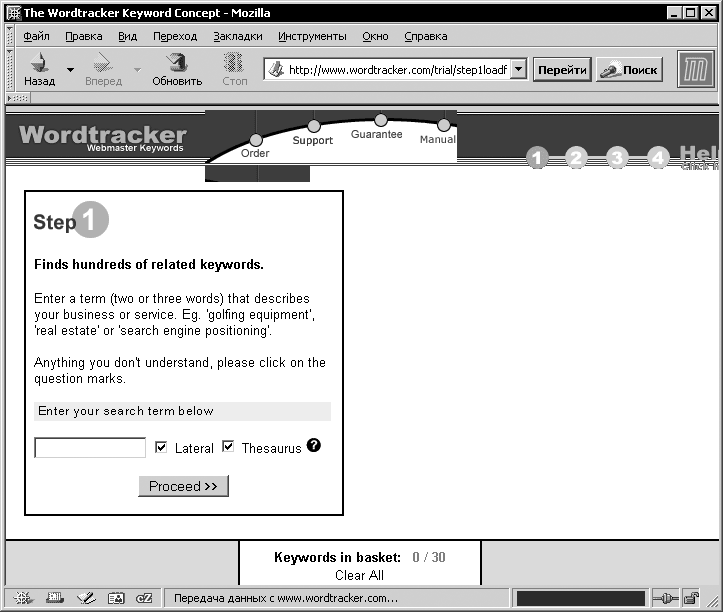Open the Правка menu
Screen dimensions: 723x612
[83, 36]
